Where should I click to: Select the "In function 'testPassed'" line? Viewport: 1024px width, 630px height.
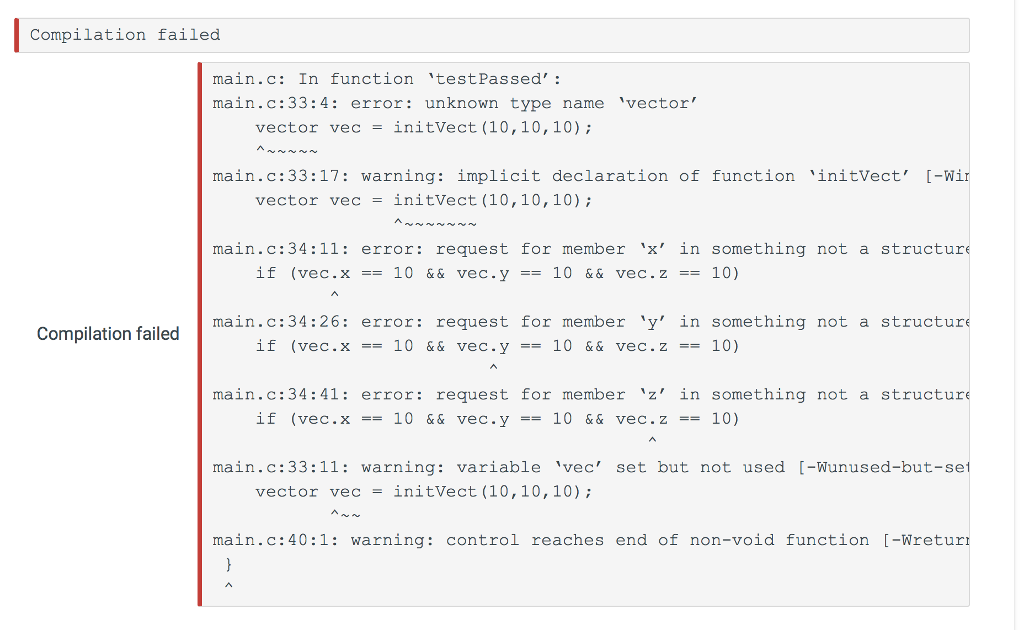click(x=388, y=79)
